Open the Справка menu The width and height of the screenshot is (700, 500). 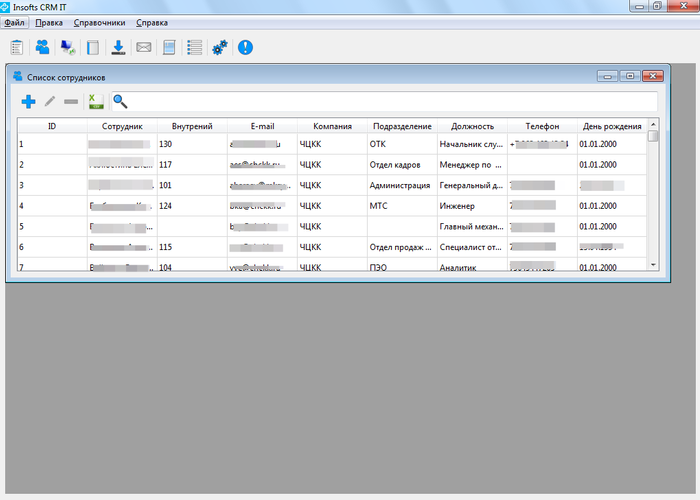(x=152, y=22)
